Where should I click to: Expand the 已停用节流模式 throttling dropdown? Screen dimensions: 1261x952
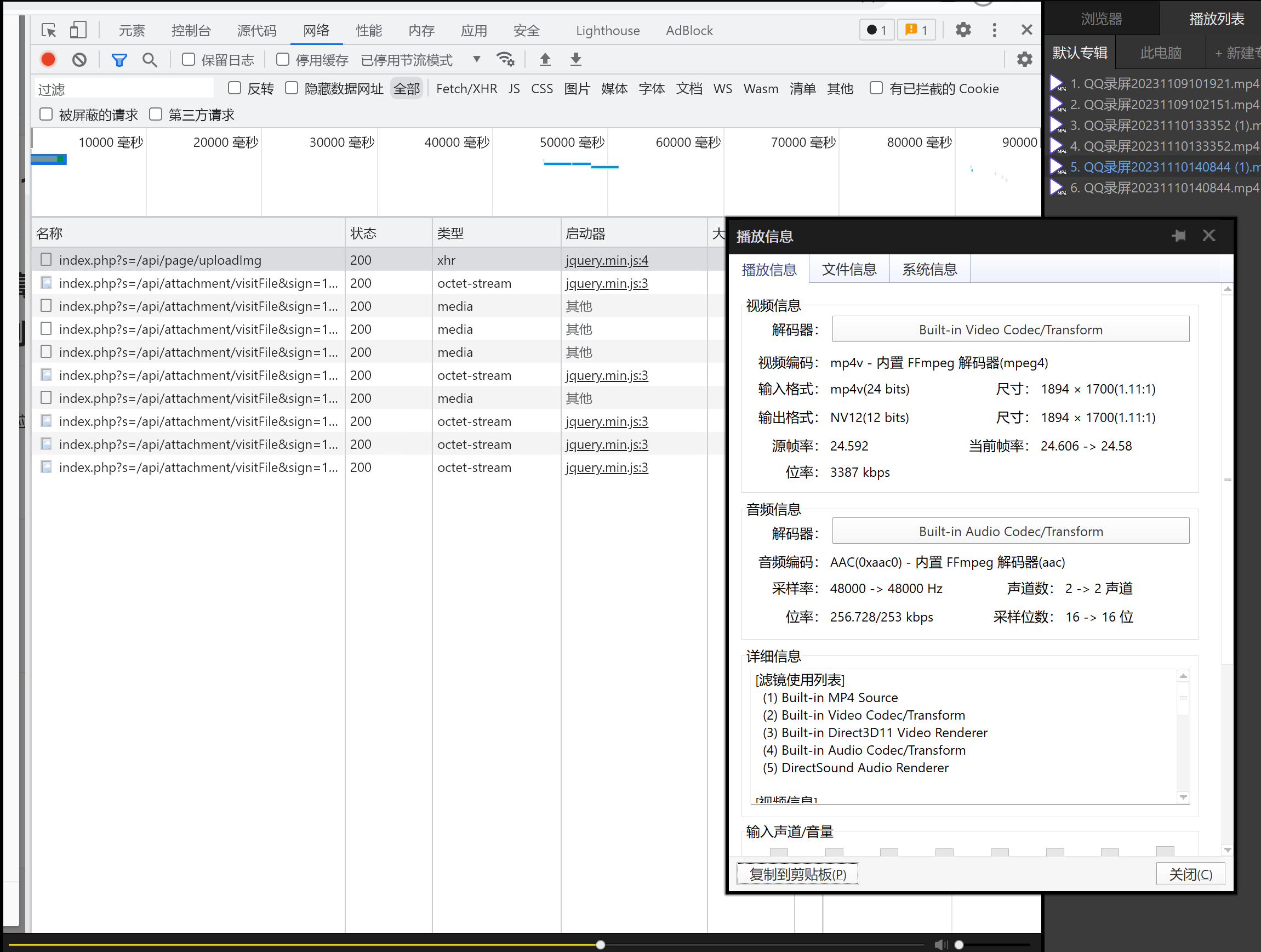click(x=477, y=59)
